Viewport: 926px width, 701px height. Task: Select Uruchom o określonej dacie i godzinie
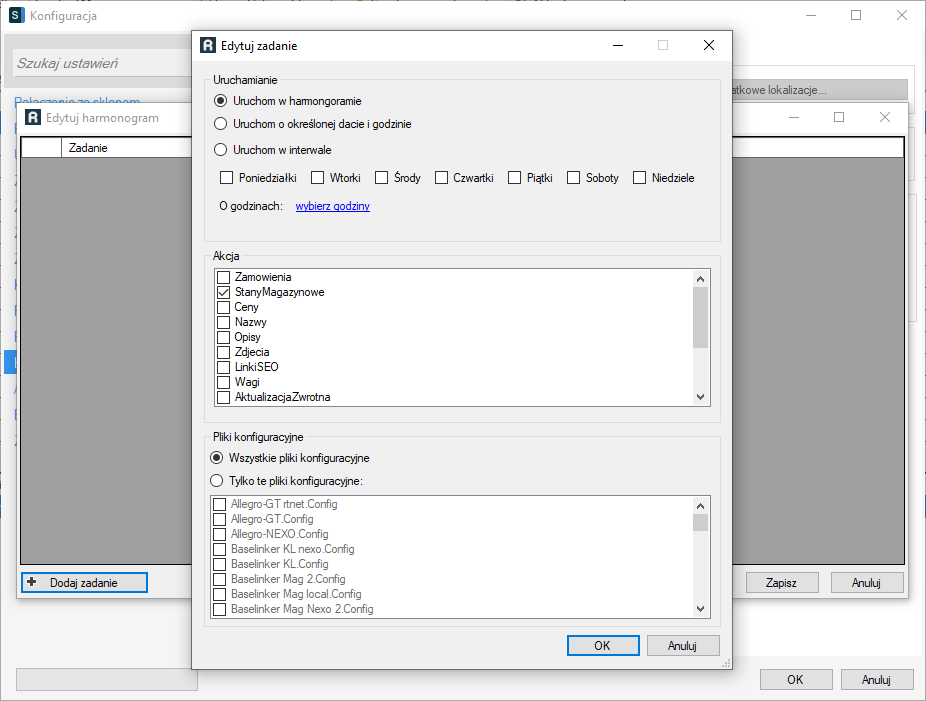tap(221, 124)
